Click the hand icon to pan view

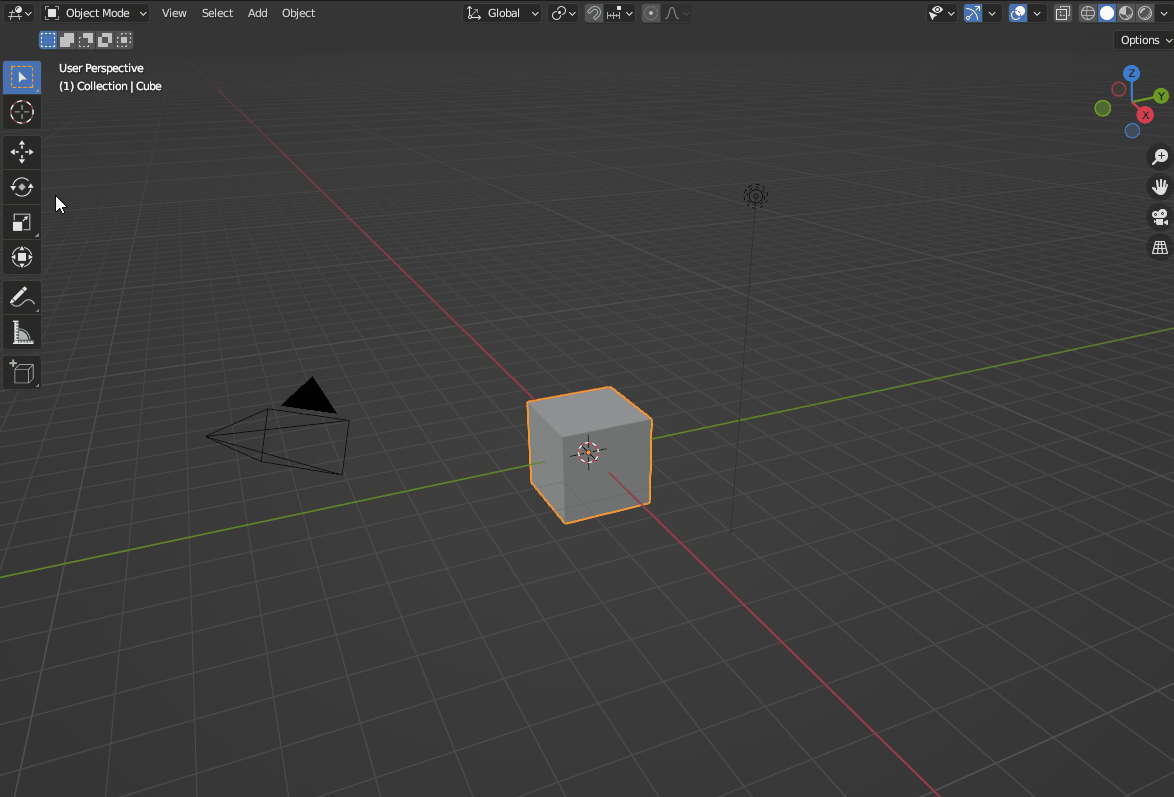coord(1160,187)
